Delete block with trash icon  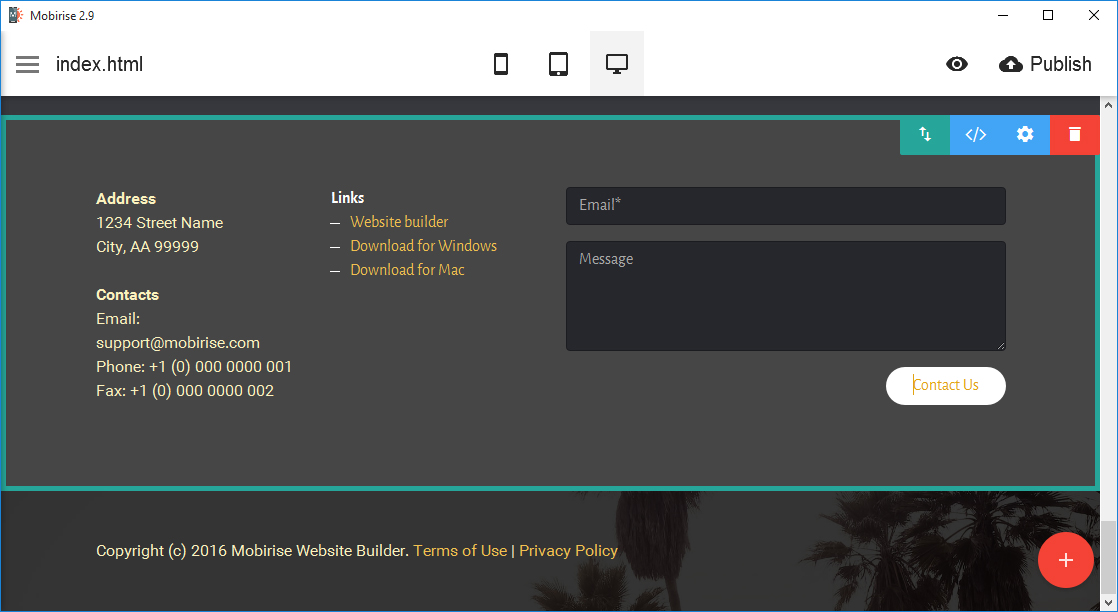[x=1075, y=134]
